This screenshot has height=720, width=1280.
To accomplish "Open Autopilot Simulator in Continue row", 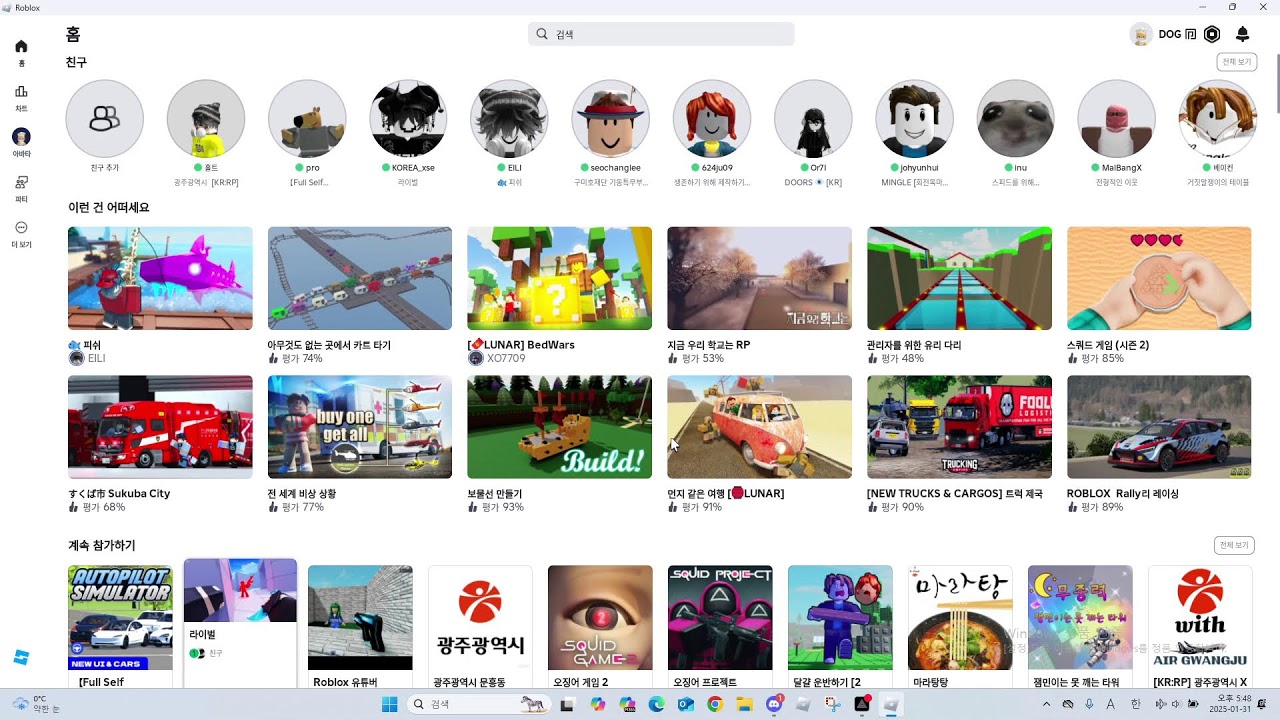I will [x=120, y=618].
